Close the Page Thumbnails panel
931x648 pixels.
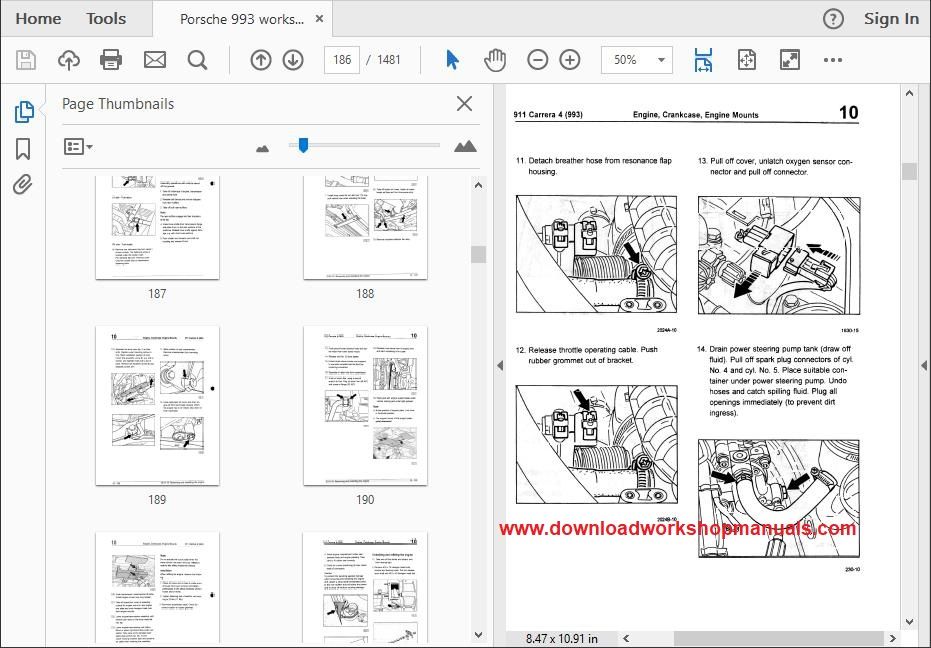pos(464,103)
